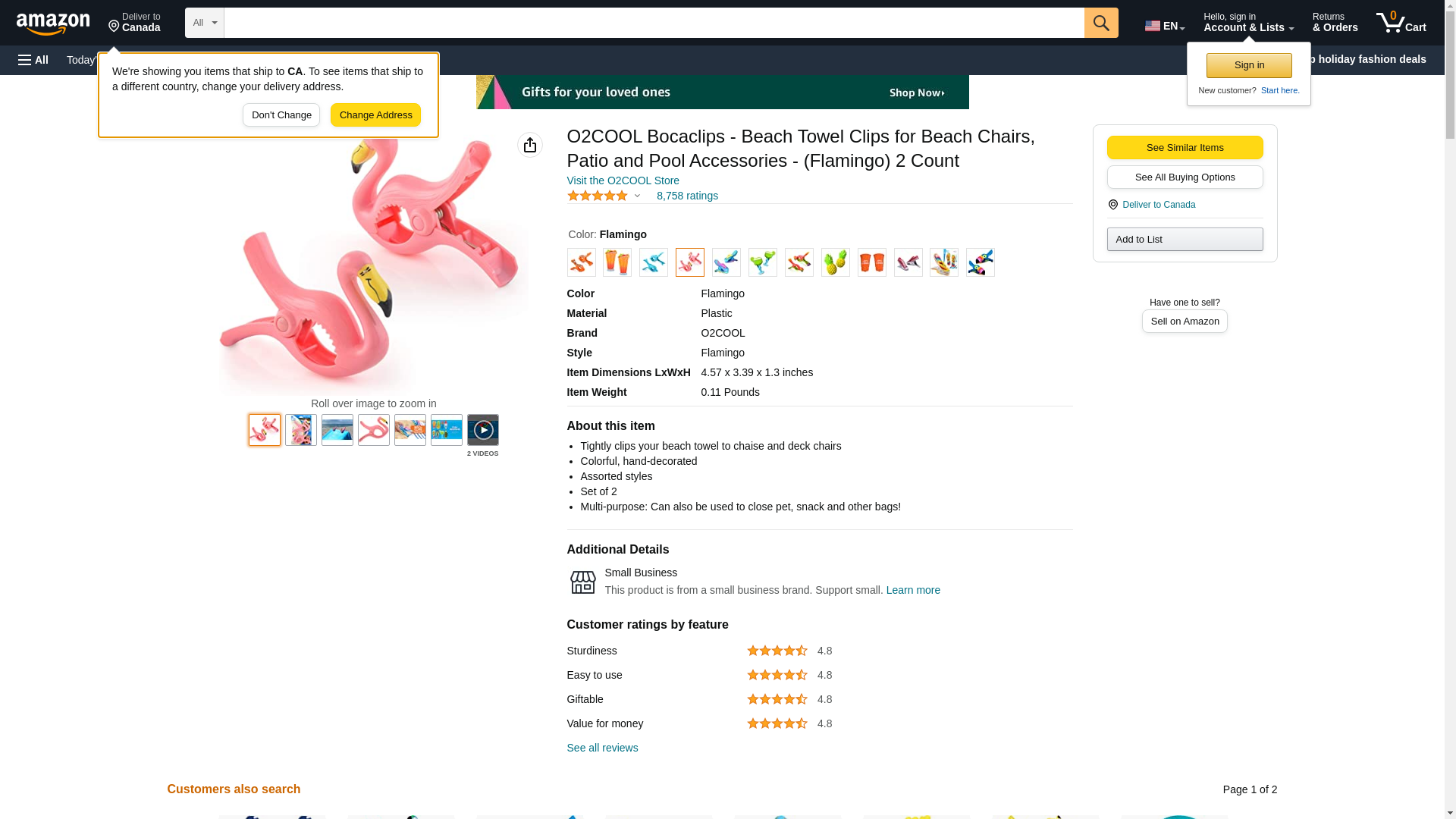Open Returns & Orders

coord(1335,23)
